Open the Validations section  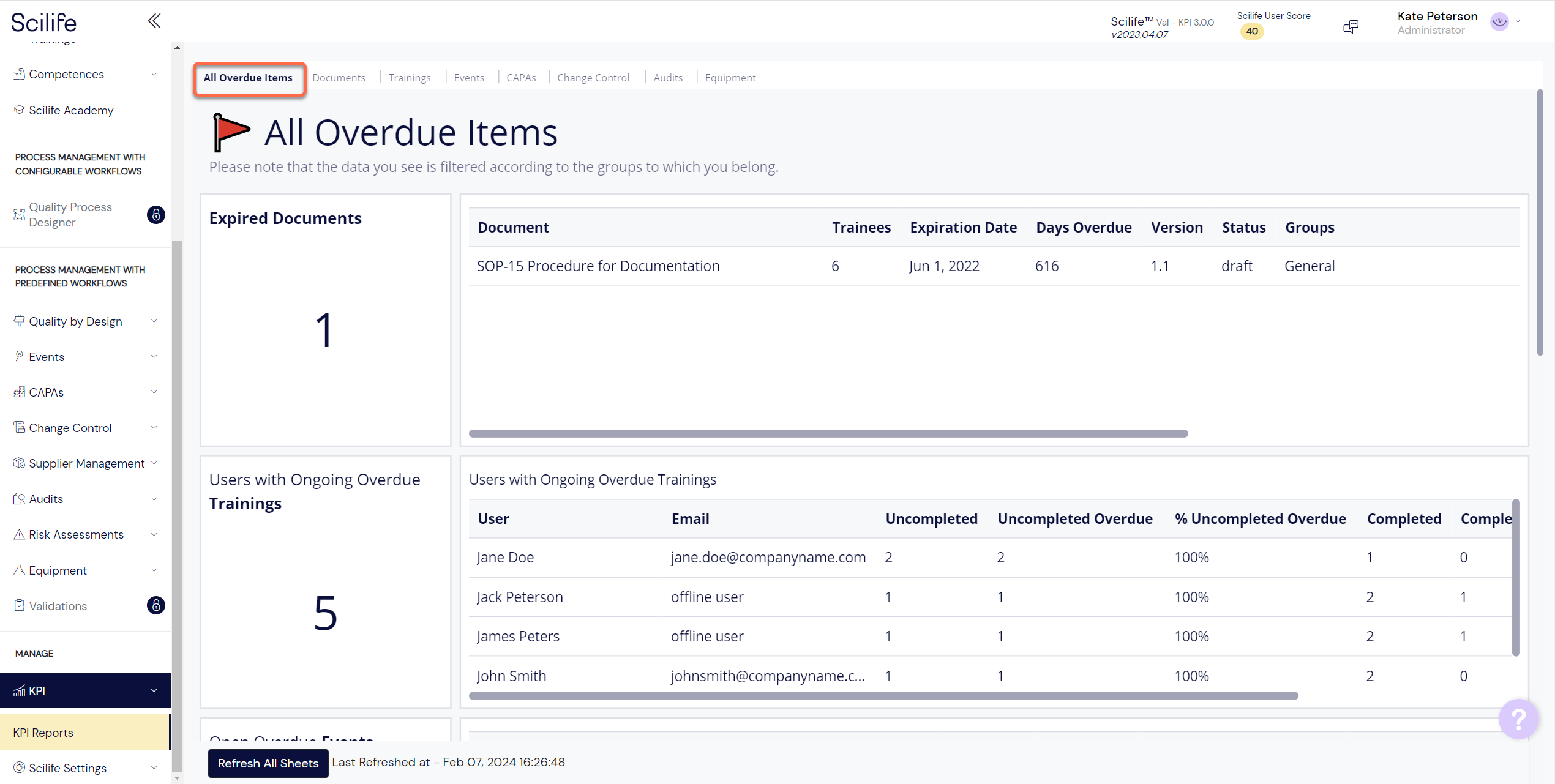point(58,606)
